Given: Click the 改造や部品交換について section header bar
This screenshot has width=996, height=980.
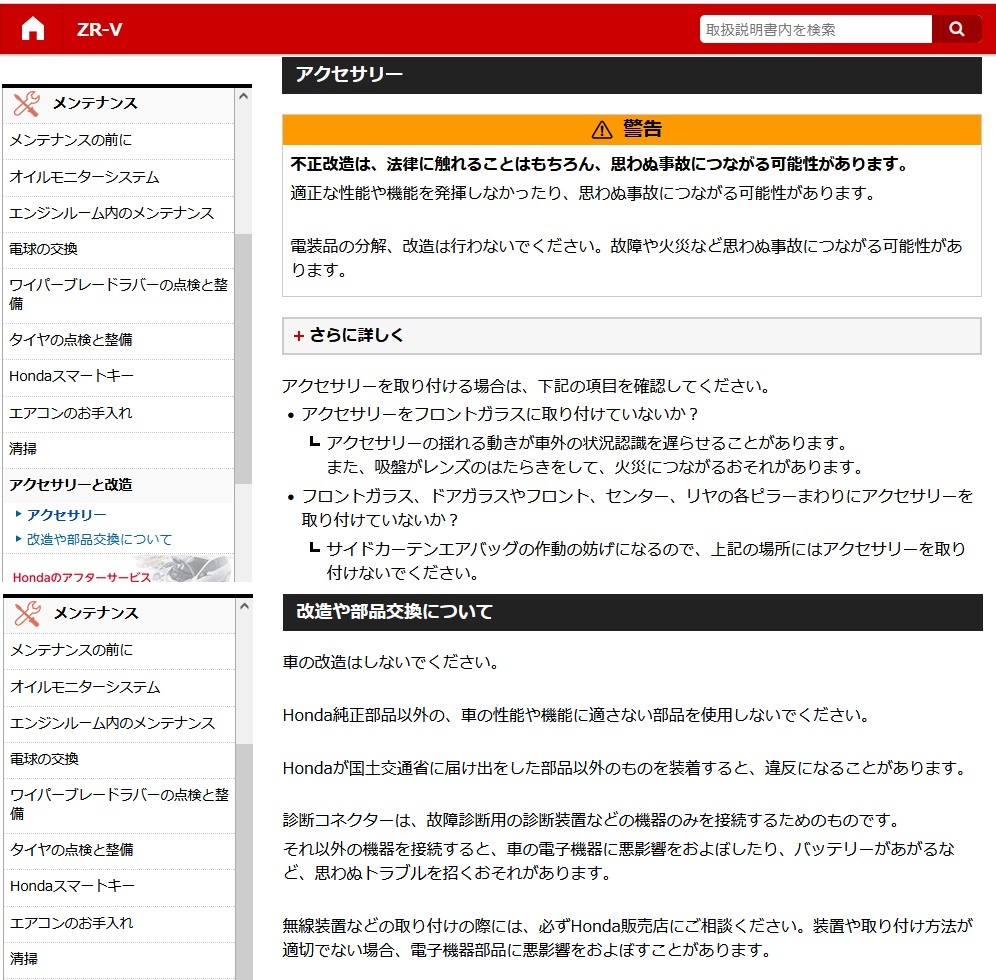Looking at the screenshot, I should point(633,612).
